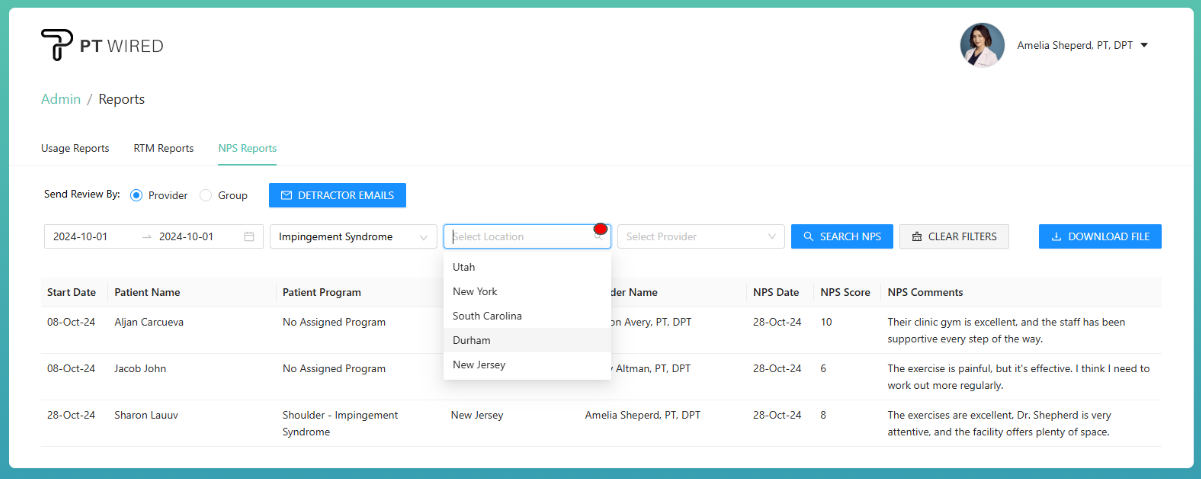Click the Download File button
This screenshot has width=1201, height=479.
tap(1100, 237)
